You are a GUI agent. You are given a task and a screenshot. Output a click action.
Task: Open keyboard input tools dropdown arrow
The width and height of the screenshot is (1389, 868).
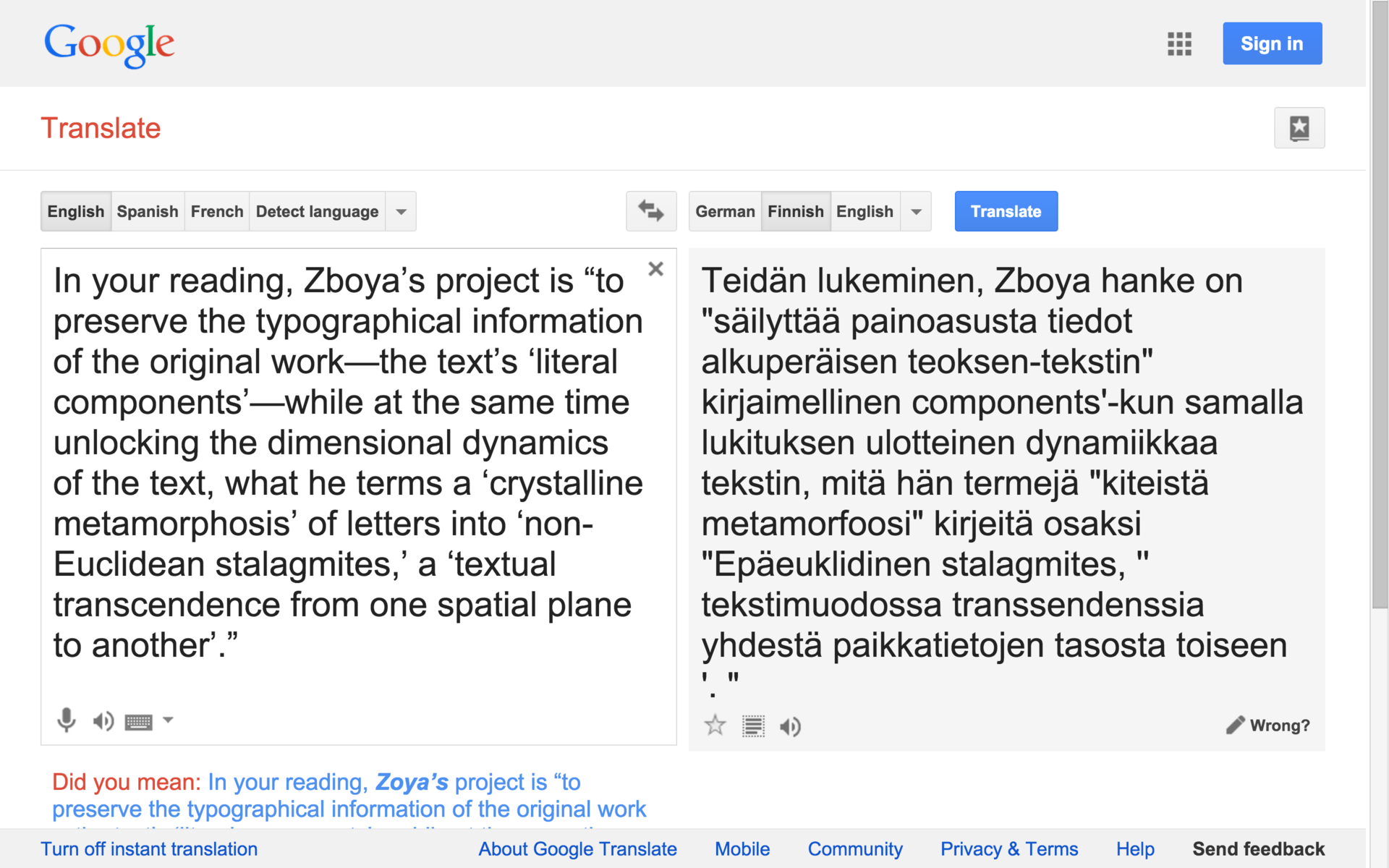pyautogui.click(x=168, y=720)
